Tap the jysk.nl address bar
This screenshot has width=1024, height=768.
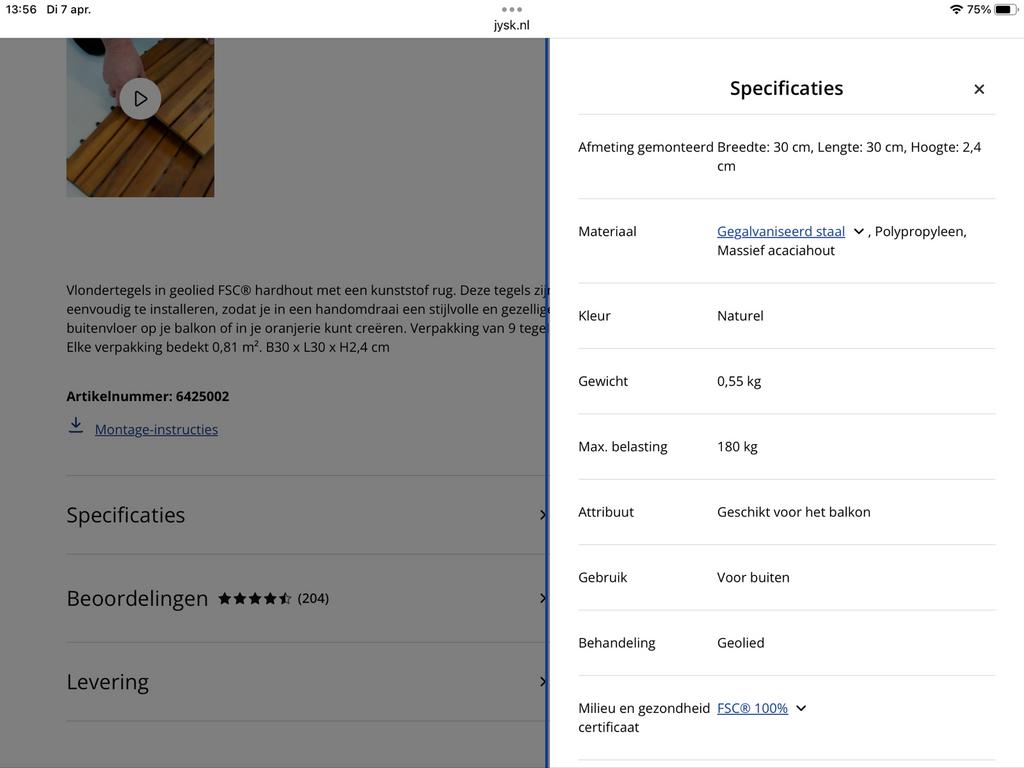coord(511,25)
